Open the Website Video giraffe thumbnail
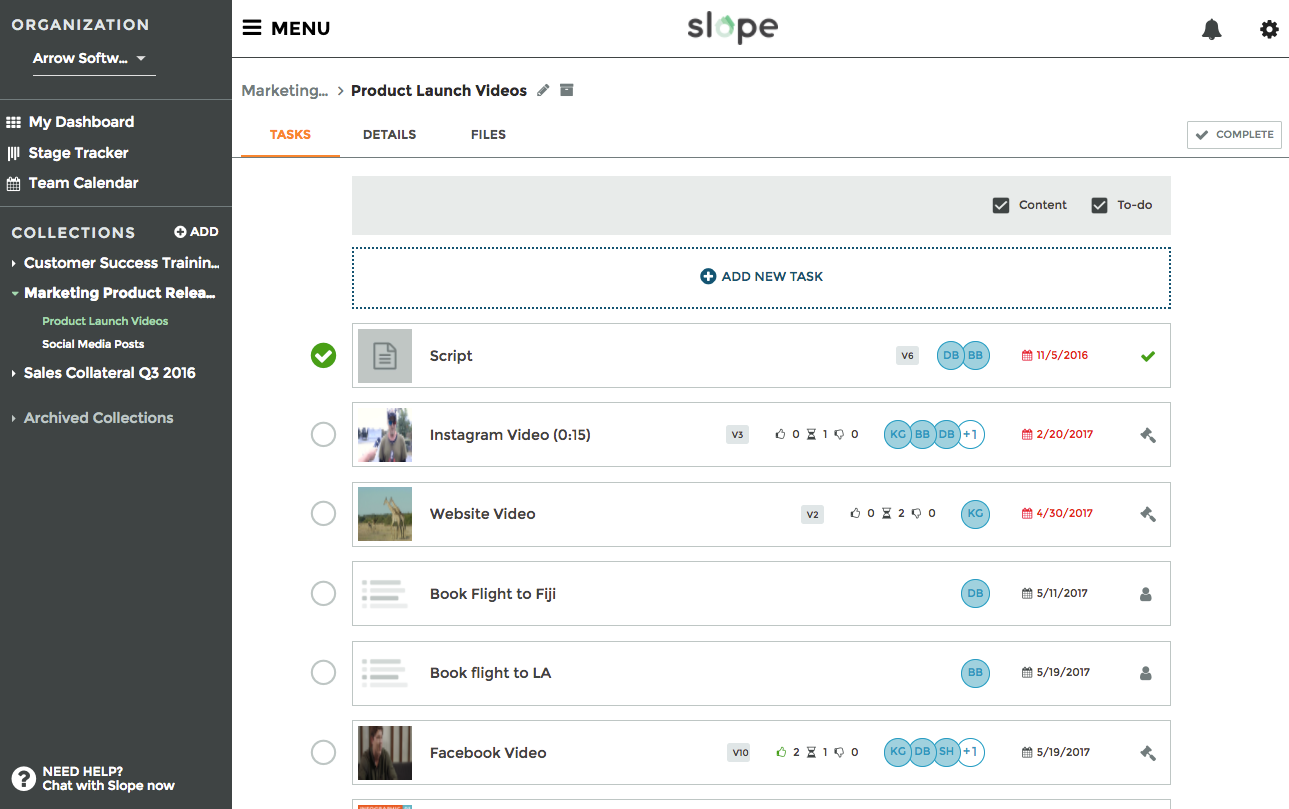Viewport: 1289px width, 809px height. [385, 514]
